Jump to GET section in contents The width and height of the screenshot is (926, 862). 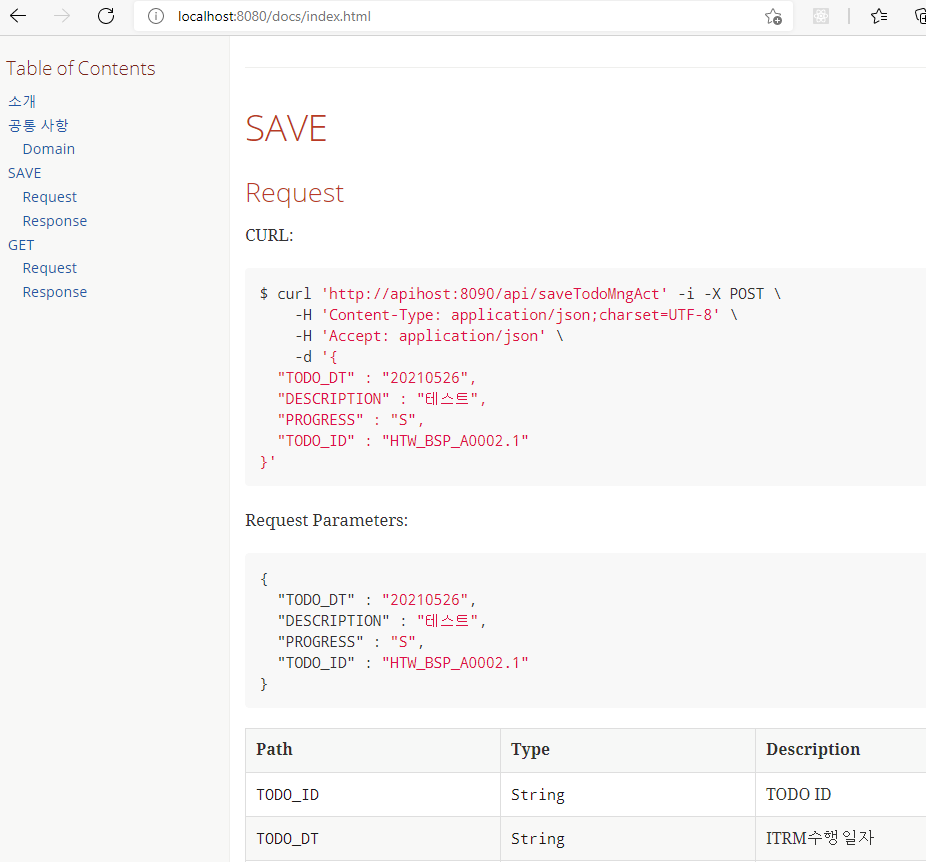pos(21,244)
